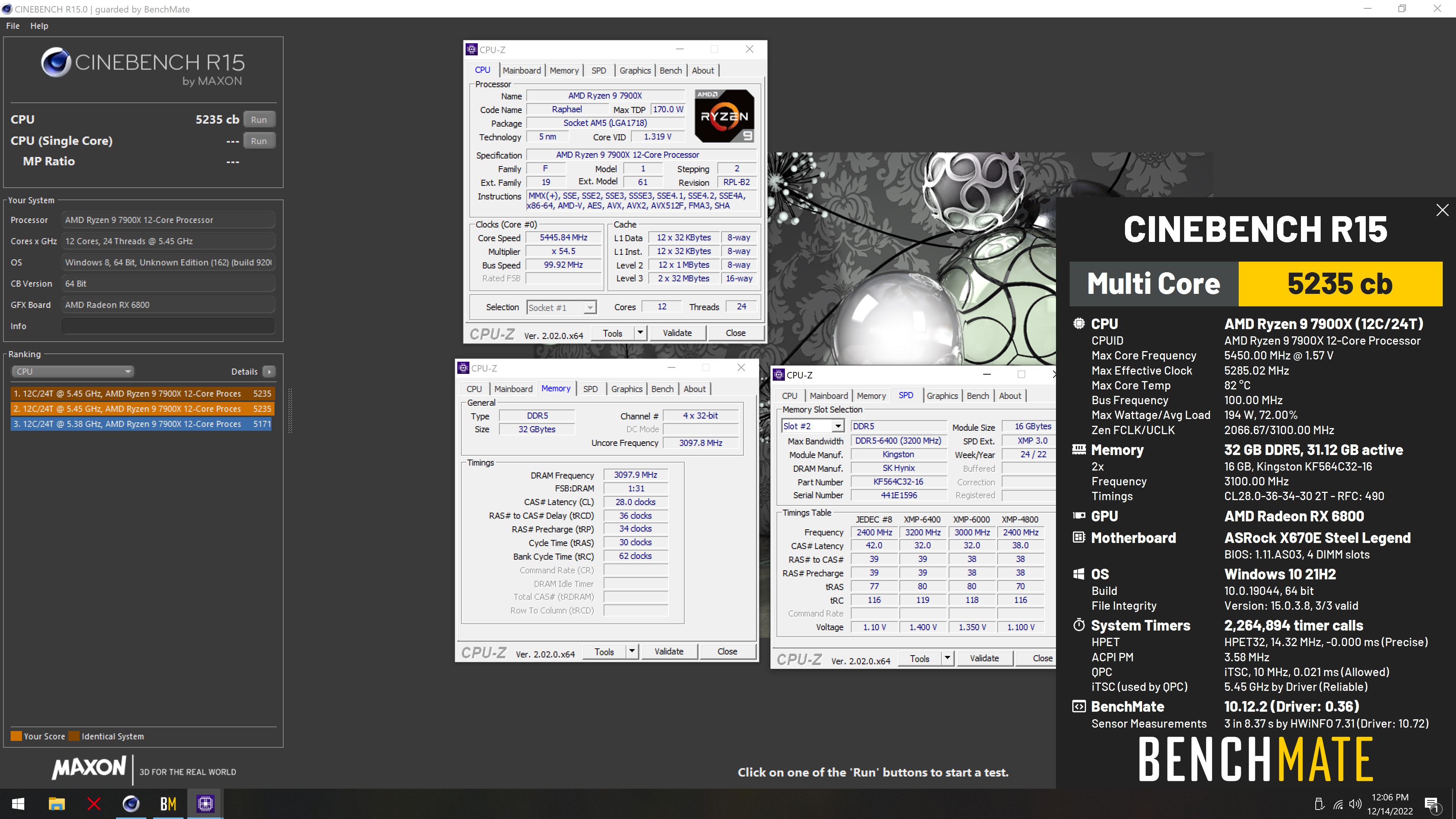This screenshot has width=1456, height=819.
Task: Open the Ranking CPU dropdown
Action: (72, 371)
